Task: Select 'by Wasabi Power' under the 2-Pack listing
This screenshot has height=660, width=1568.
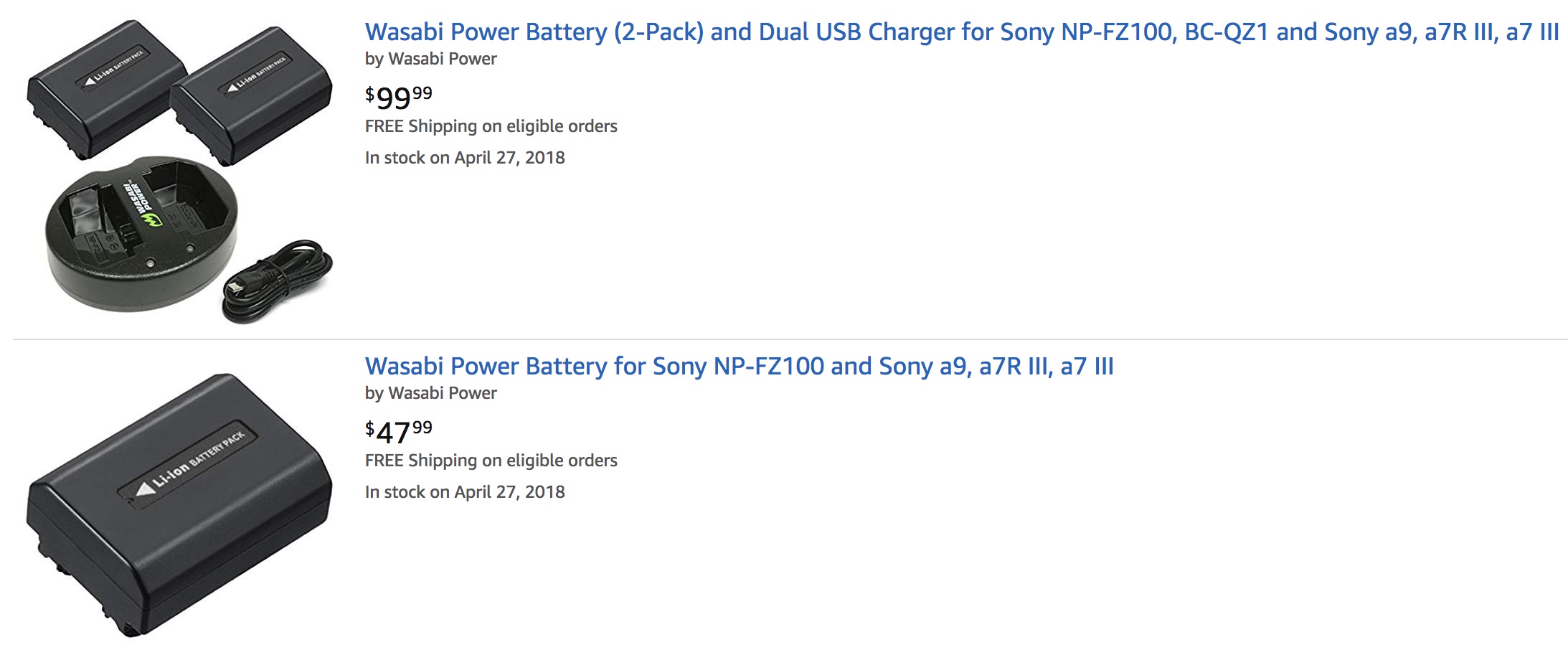Action: point(430,59)
